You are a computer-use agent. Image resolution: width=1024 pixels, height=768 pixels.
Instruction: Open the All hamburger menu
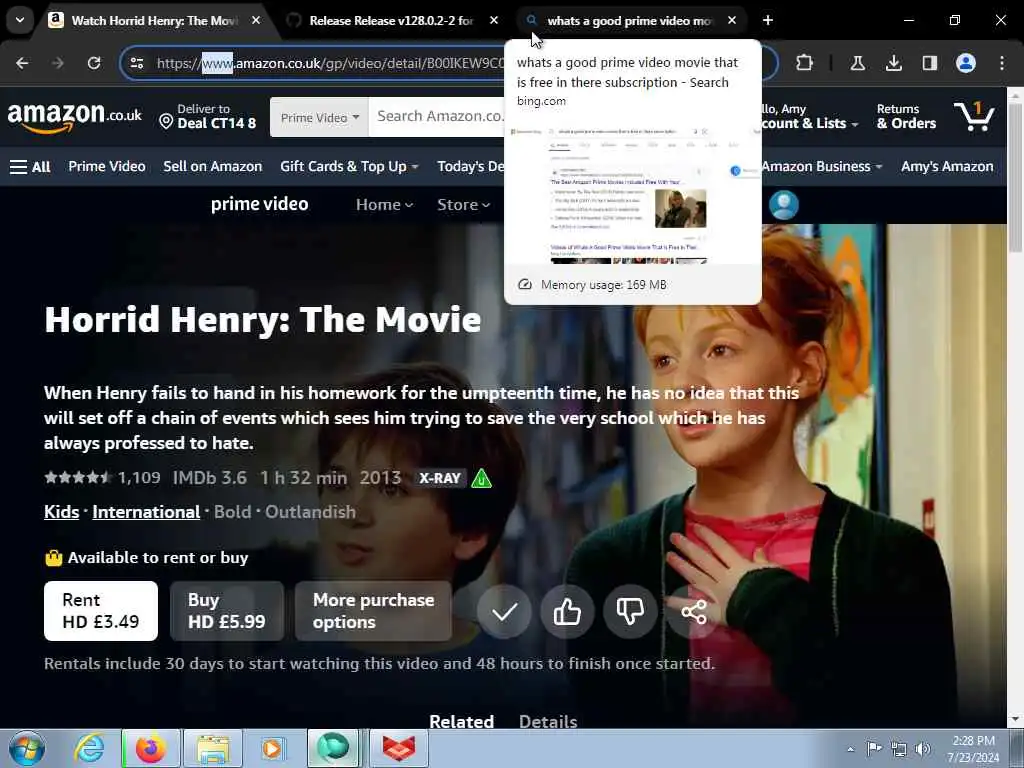coord(30,167)
